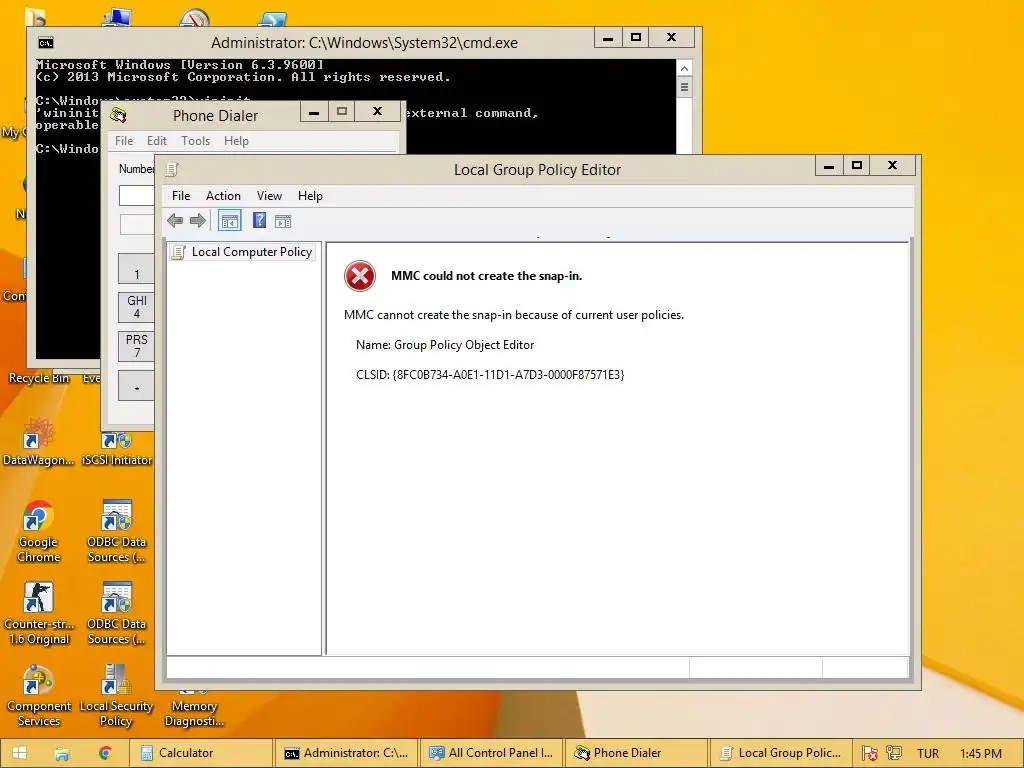This screenshot has height=768, width=1024.
Task: Open File menu in Local Group Policy Editor
Action: (181, 196)
